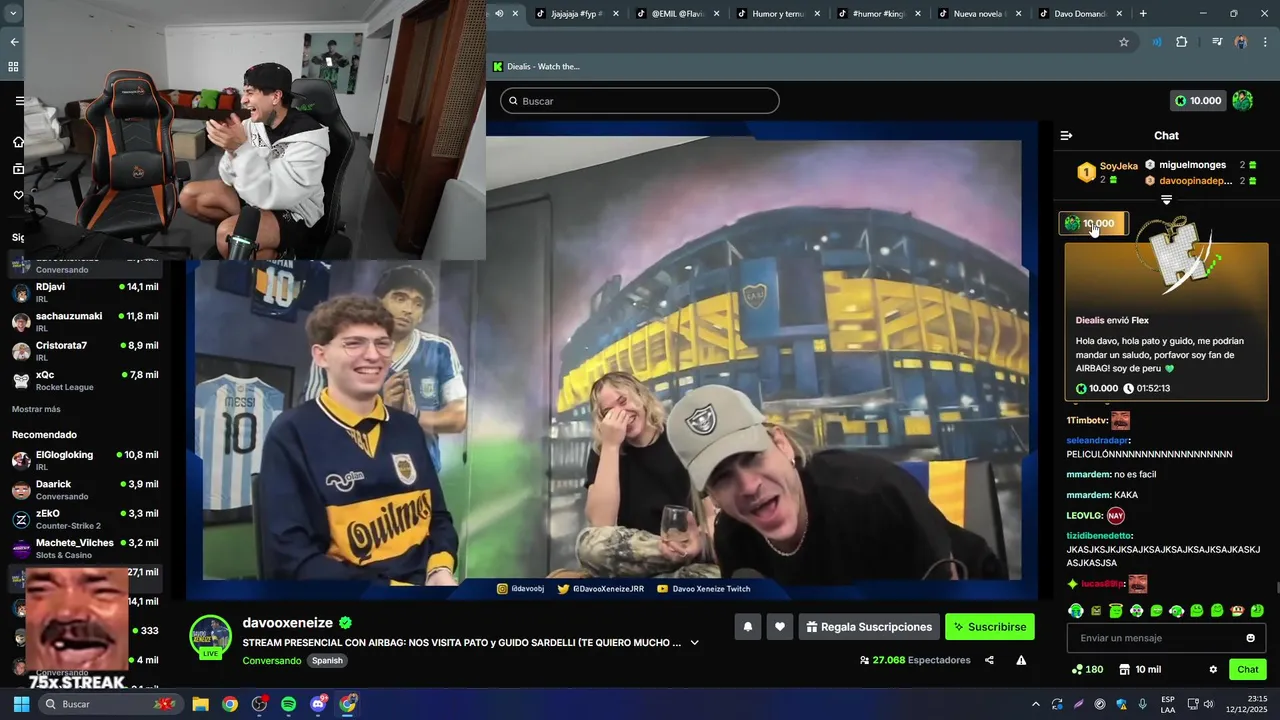This screenshot has width=1280, height=720.
Task: Report stream with the warning triangle icon
Action: click(1021, 660)
